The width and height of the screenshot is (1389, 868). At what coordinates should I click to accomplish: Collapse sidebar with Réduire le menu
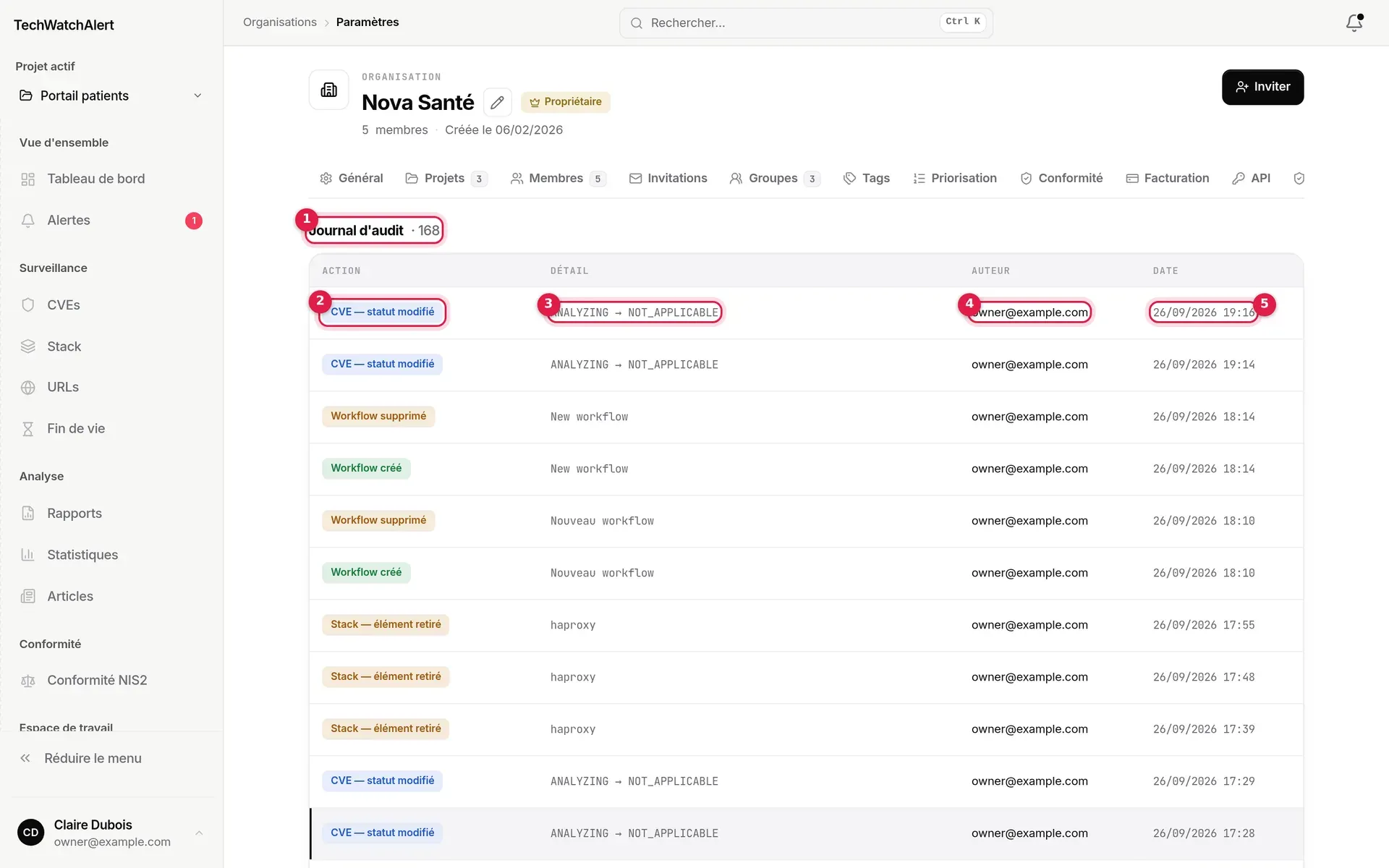pyautogui.click(x=80, y=758)
